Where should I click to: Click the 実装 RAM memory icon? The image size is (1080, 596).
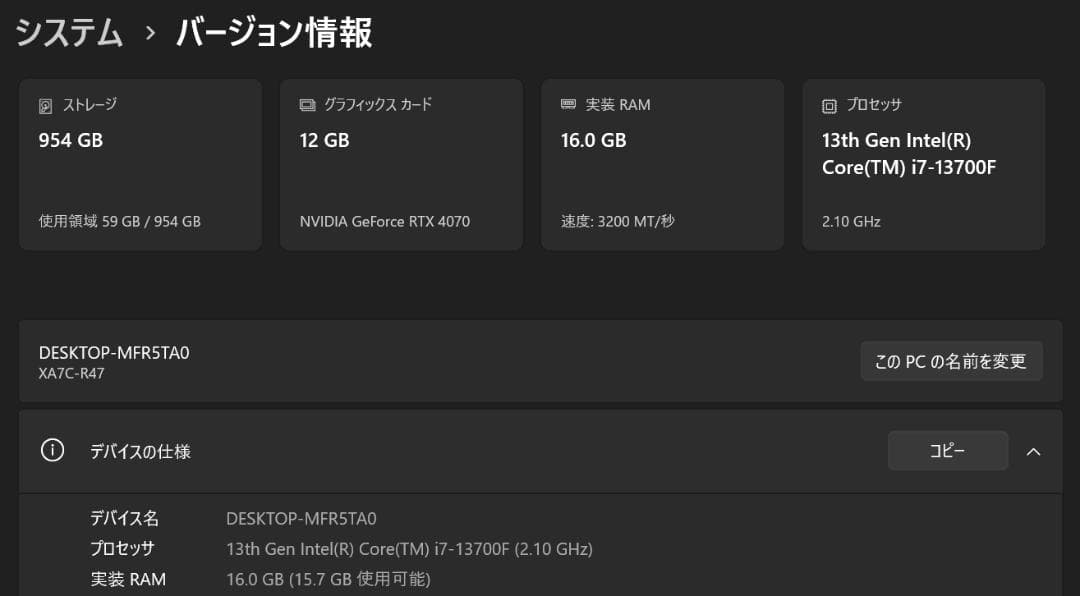(x=567, y=104)
